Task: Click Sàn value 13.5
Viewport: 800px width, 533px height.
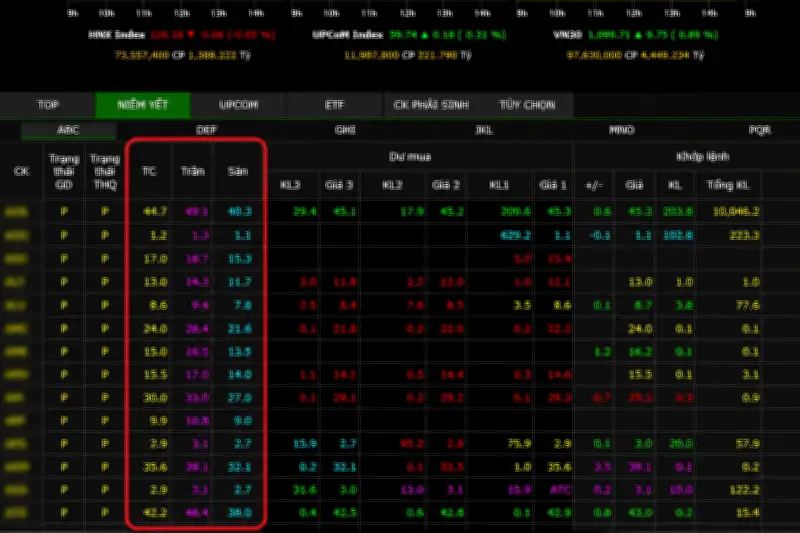Action: [240, 352]
